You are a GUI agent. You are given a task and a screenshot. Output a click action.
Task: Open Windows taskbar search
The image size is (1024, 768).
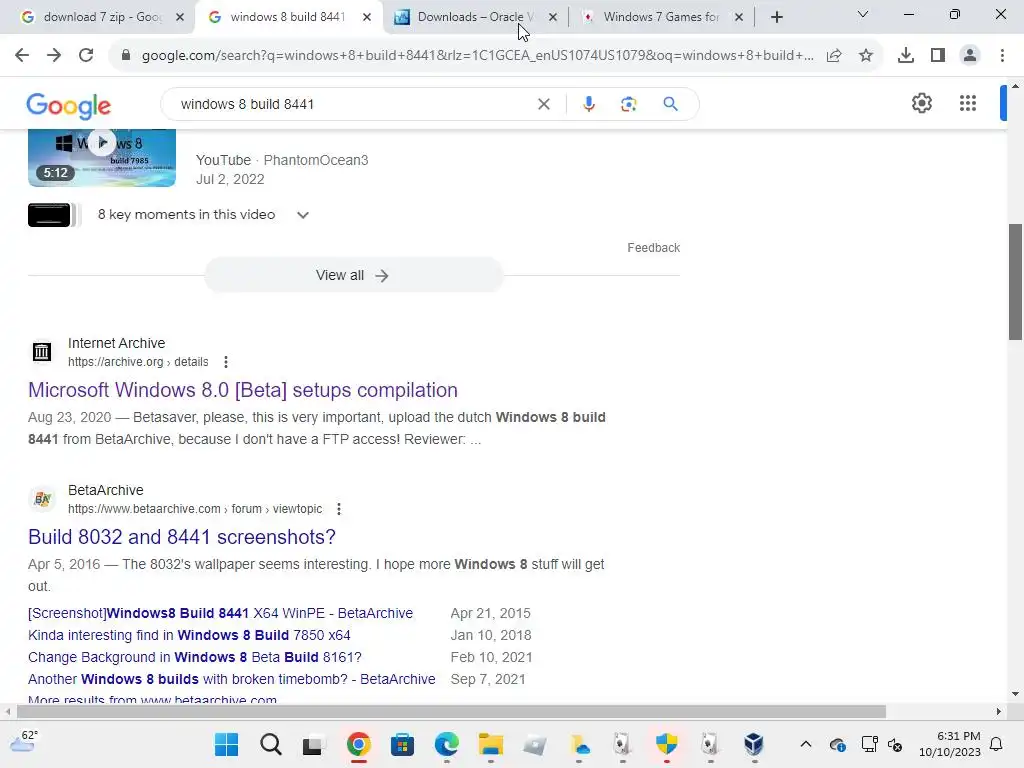(270, 744)
